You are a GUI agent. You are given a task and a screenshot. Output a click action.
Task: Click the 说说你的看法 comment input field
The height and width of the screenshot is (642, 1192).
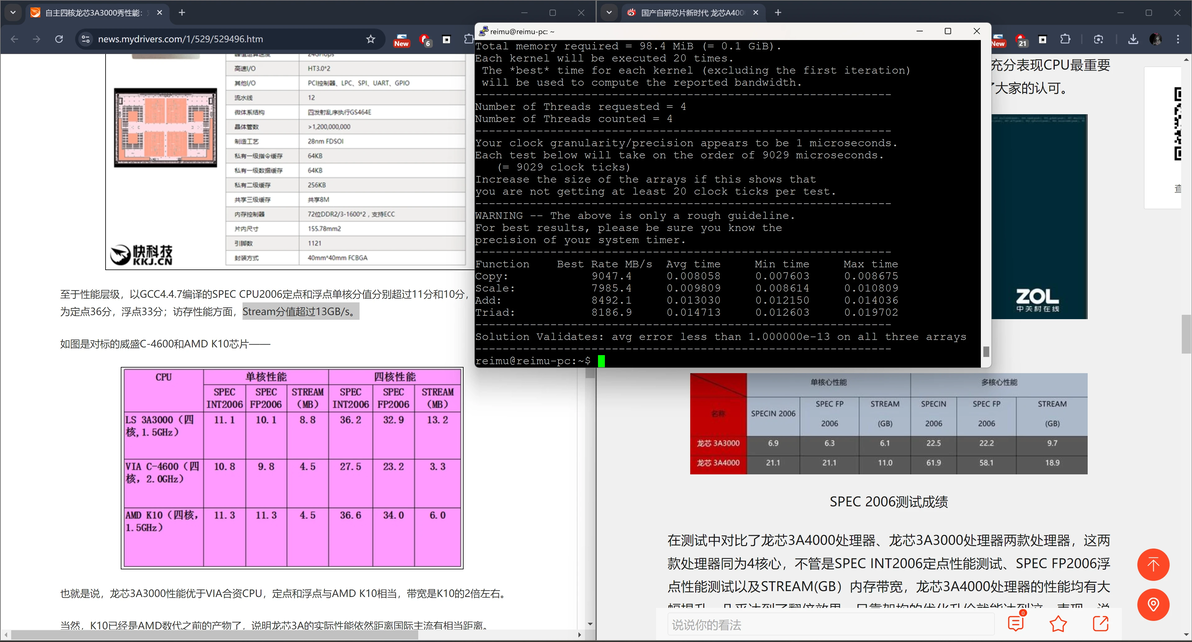tap(827, 625)
